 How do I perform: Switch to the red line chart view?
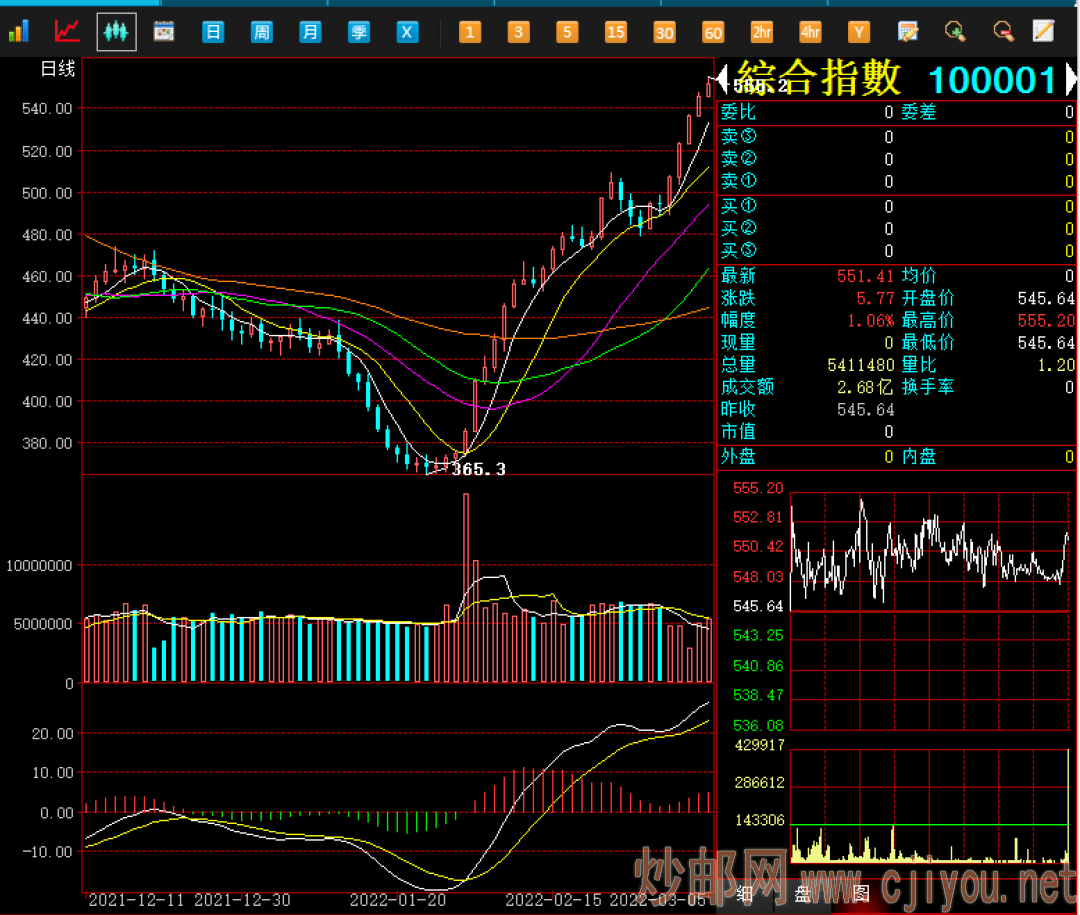pyautogui.click(x=67, y=32)
